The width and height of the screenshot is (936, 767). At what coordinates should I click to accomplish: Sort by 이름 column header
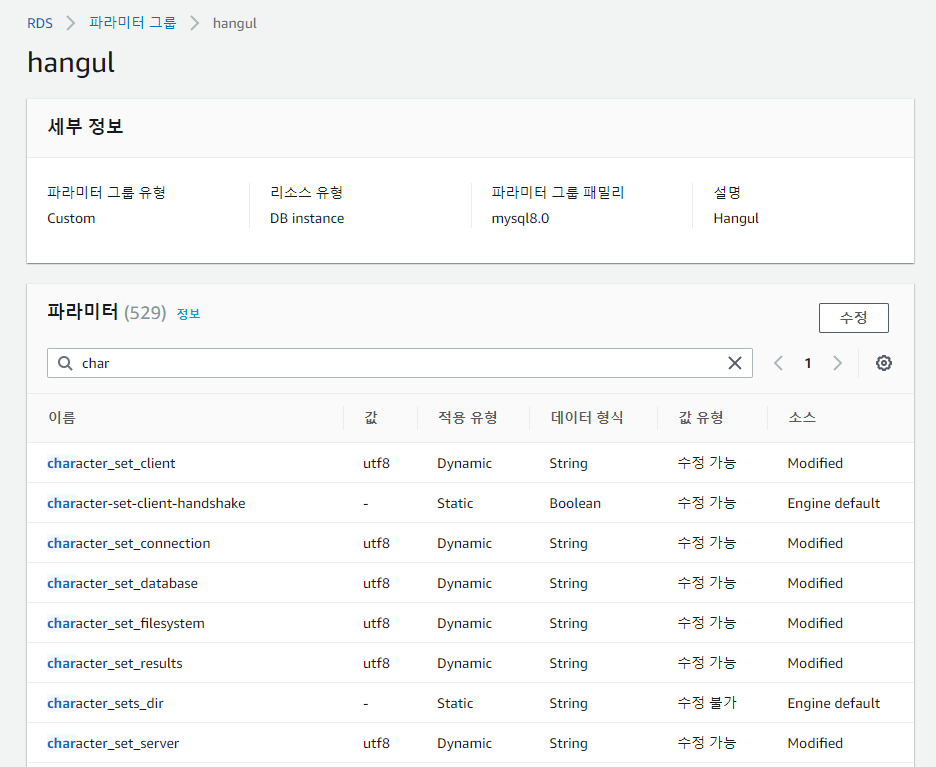(x=62, y=417)
